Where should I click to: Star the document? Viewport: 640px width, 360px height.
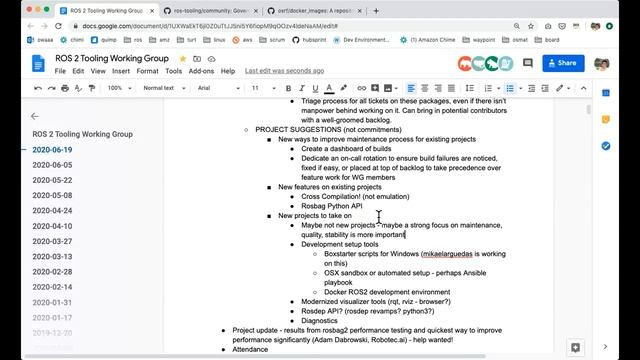click(x=183, y=59)
